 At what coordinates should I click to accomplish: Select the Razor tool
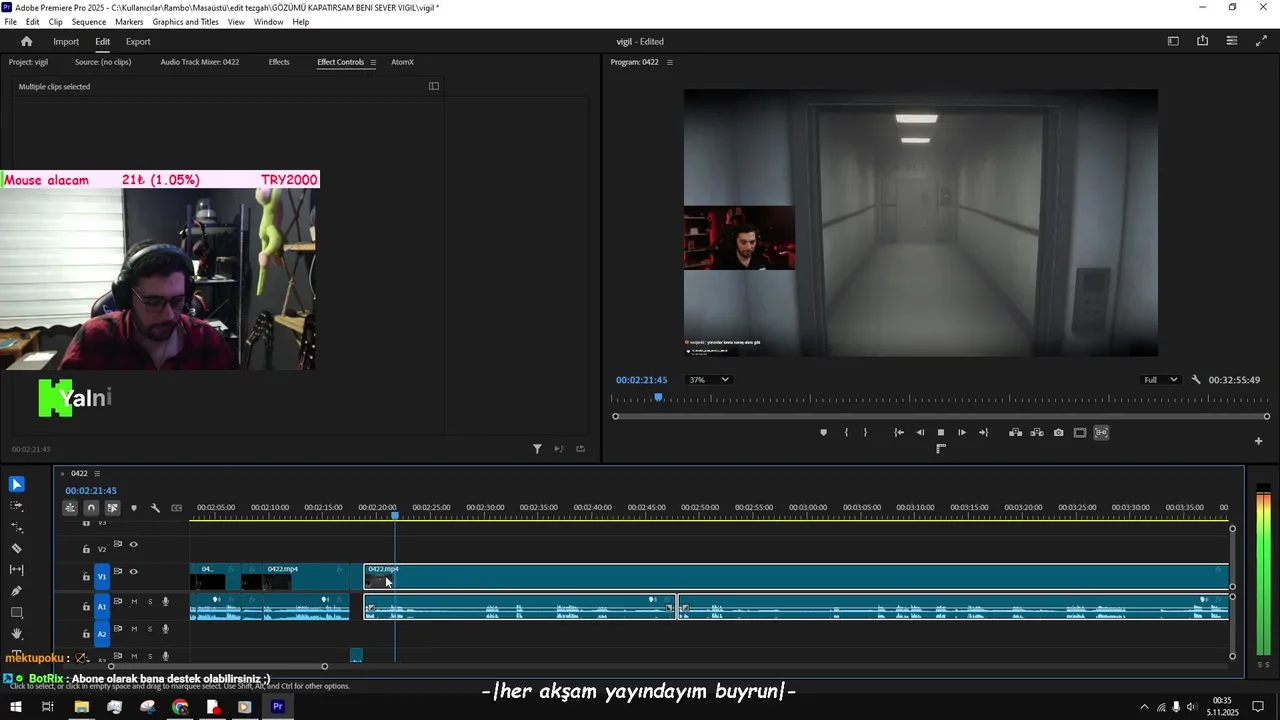(x=17, y=548)
